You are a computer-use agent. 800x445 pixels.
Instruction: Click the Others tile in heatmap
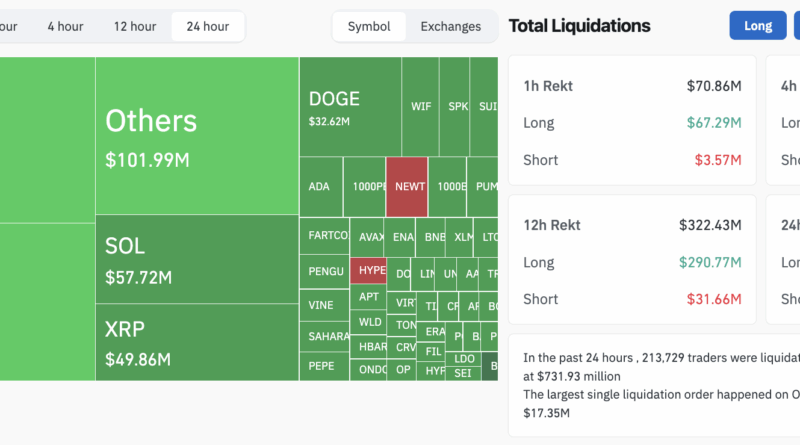pos(197,135)
